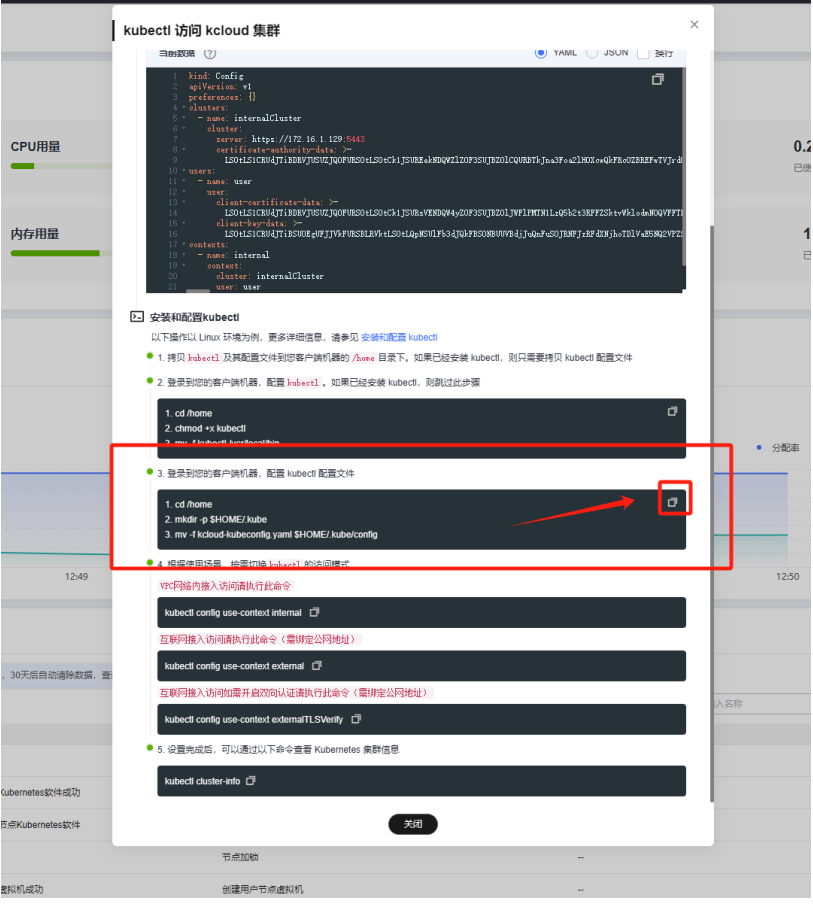Screen dimensions: 813x904
Task: Click the 安装和配置kubectl section heading
Action: pos(195,318)
